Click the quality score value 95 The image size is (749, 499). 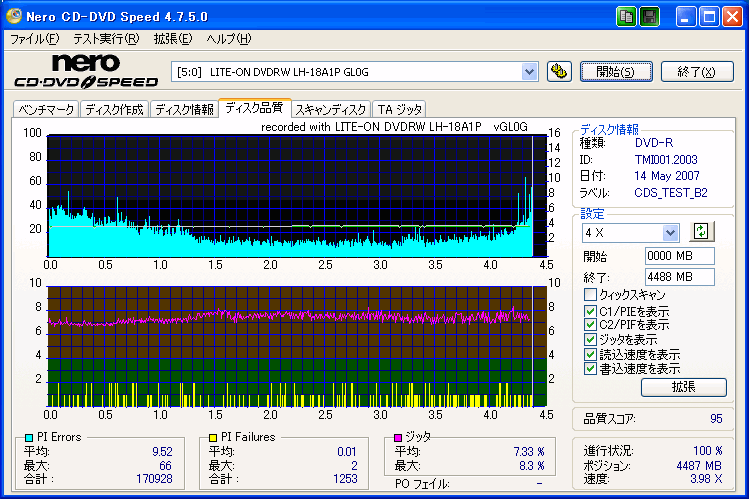[716, 419]
